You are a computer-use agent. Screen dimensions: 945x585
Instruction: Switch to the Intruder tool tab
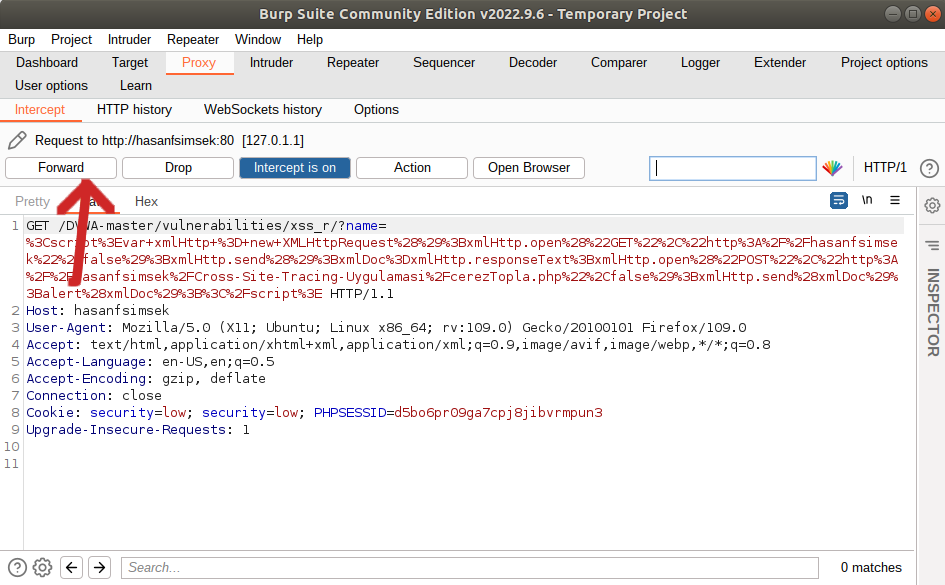coord(271,63)
